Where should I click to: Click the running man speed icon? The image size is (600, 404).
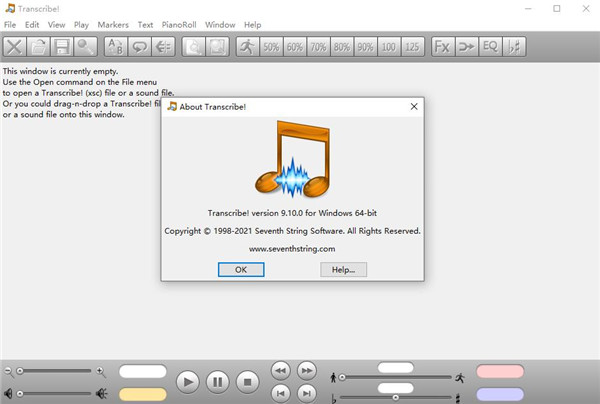(x=248, y=47)
